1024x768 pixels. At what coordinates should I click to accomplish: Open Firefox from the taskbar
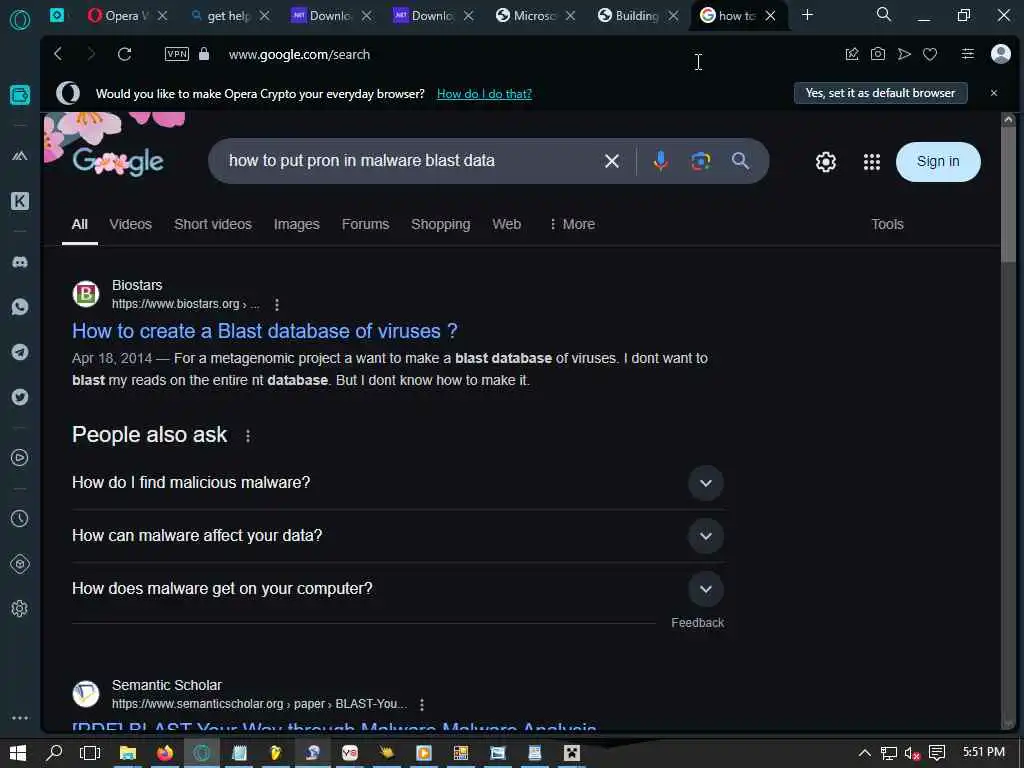[165, 753]
